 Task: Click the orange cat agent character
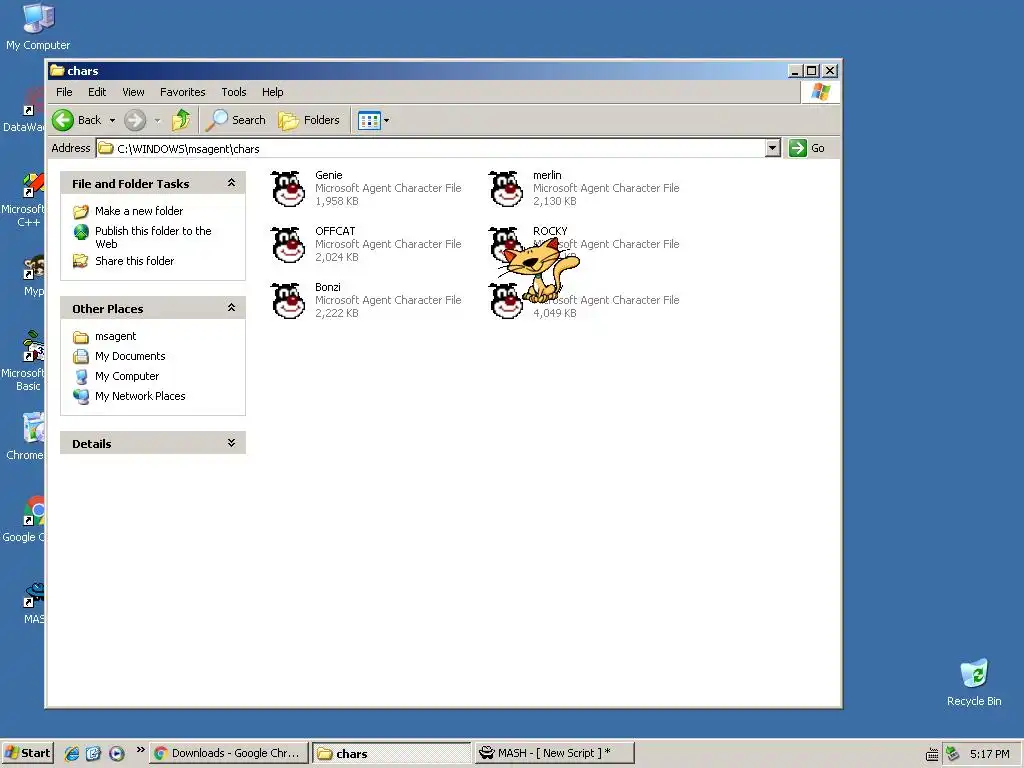pyautogui.click(x=539, y=269)
